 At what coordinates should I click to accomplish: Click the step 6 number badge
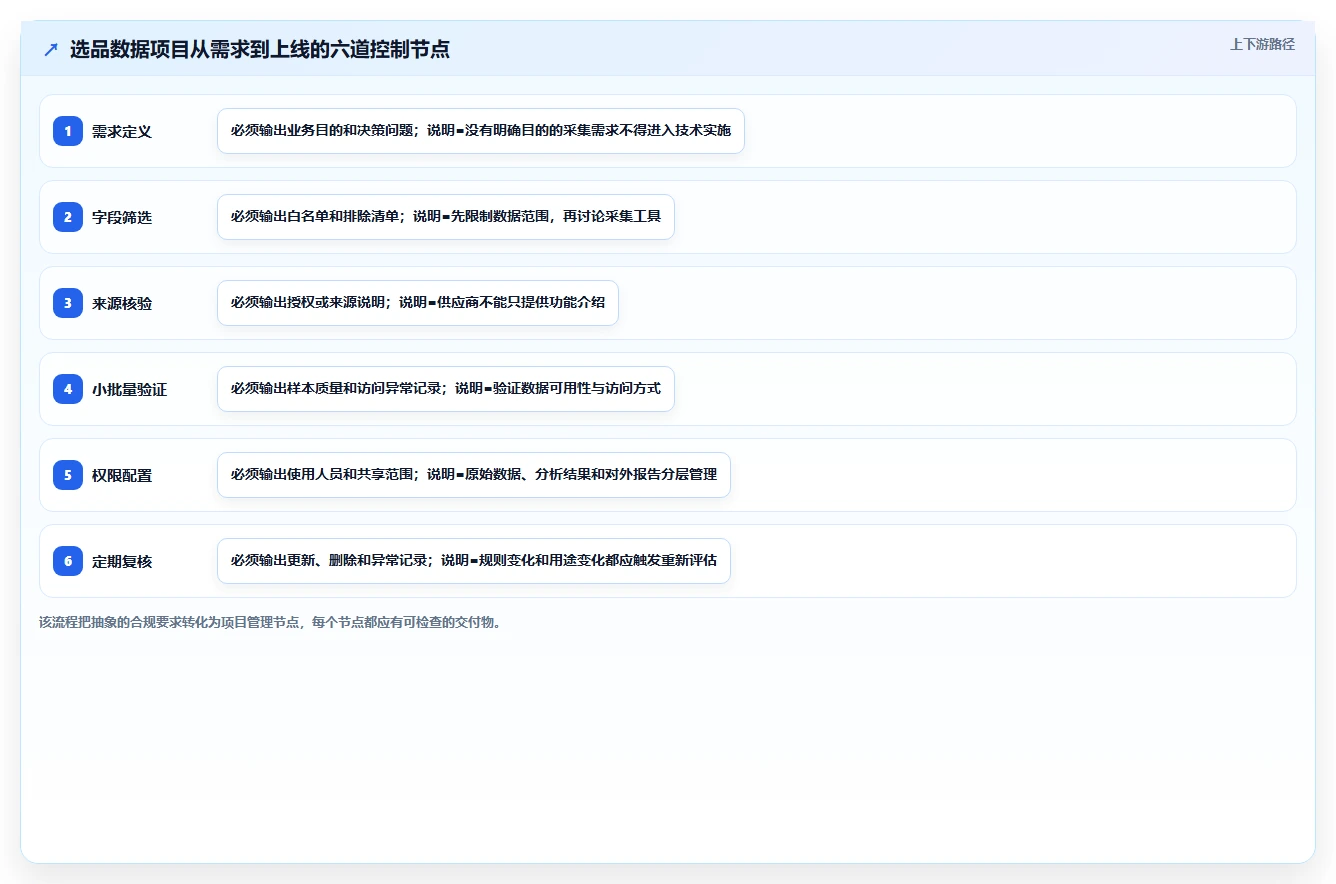pyautogui.click(x=68, y=561)
